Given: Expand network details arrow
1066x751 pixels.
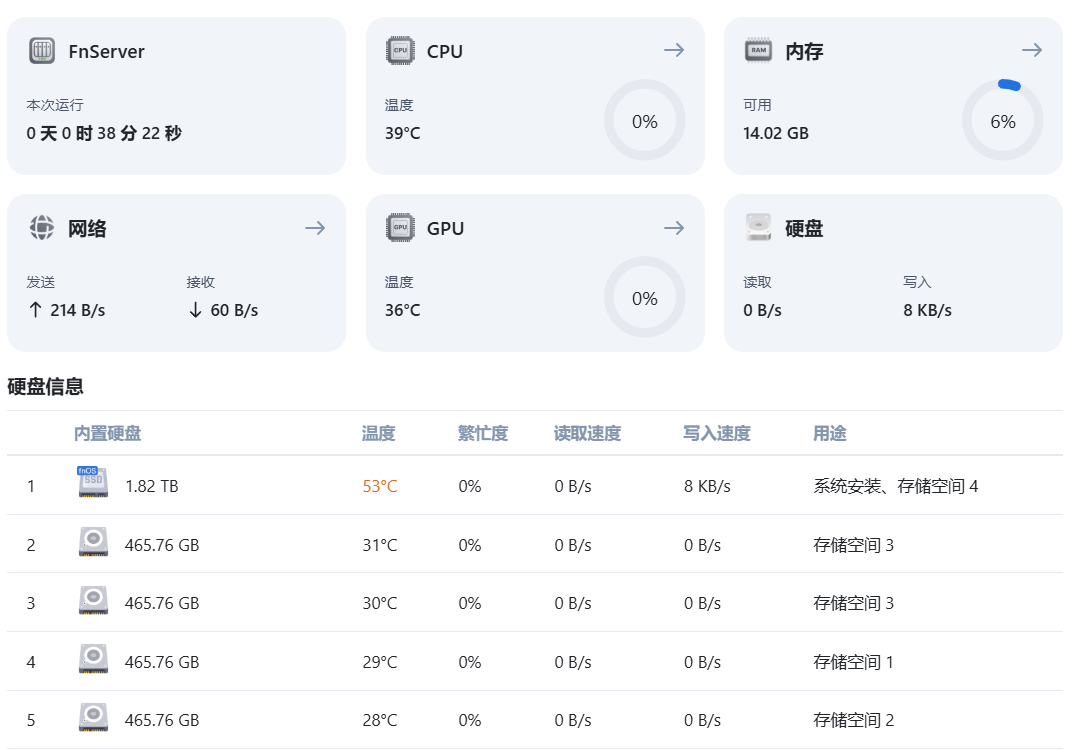Looking at the screenshot, I should [x=315, y=228].
